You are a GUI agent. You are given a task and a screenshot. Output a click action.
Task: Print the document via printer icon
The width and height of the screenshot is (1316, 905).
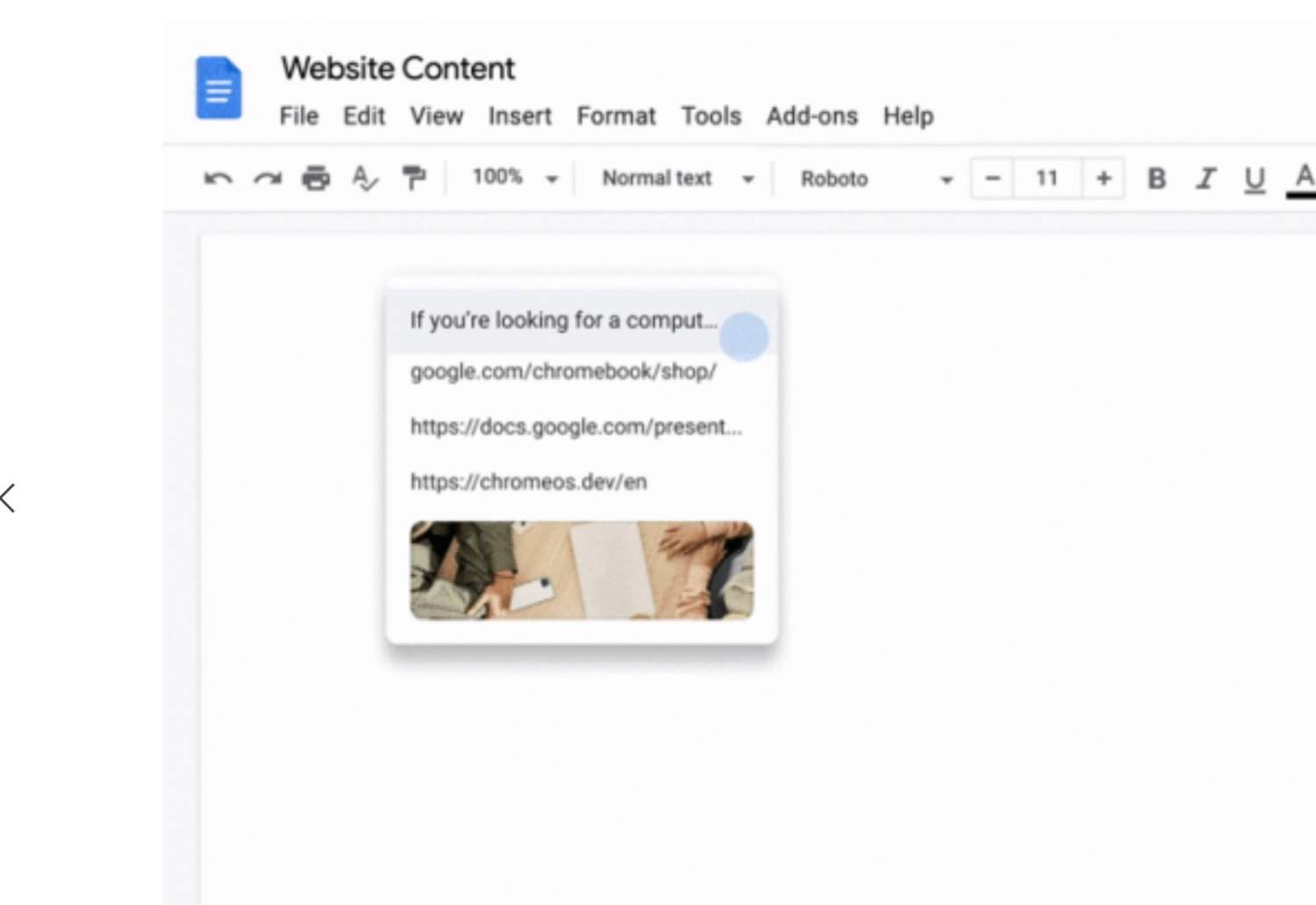coord(316,178)
